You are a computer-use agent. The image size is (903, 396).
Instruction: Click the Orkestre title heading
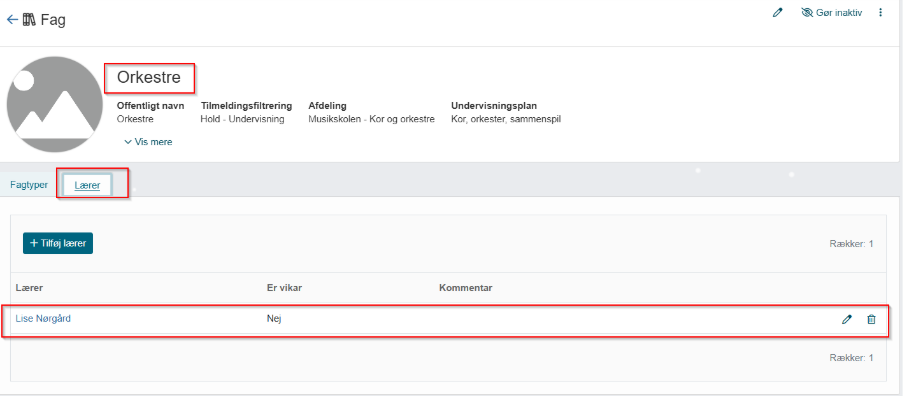click(149, 78)
